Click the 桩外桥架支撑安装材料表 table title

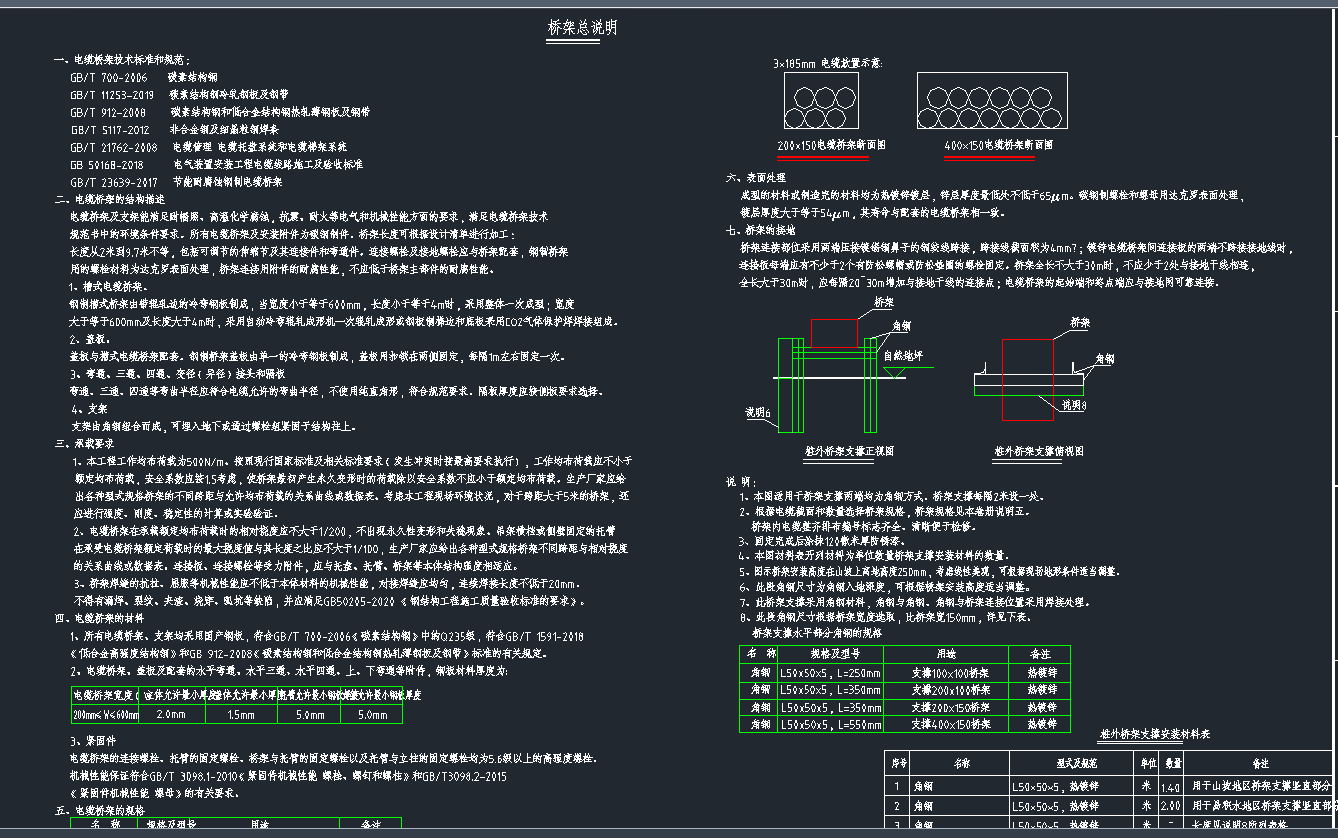click(1155, 734)
